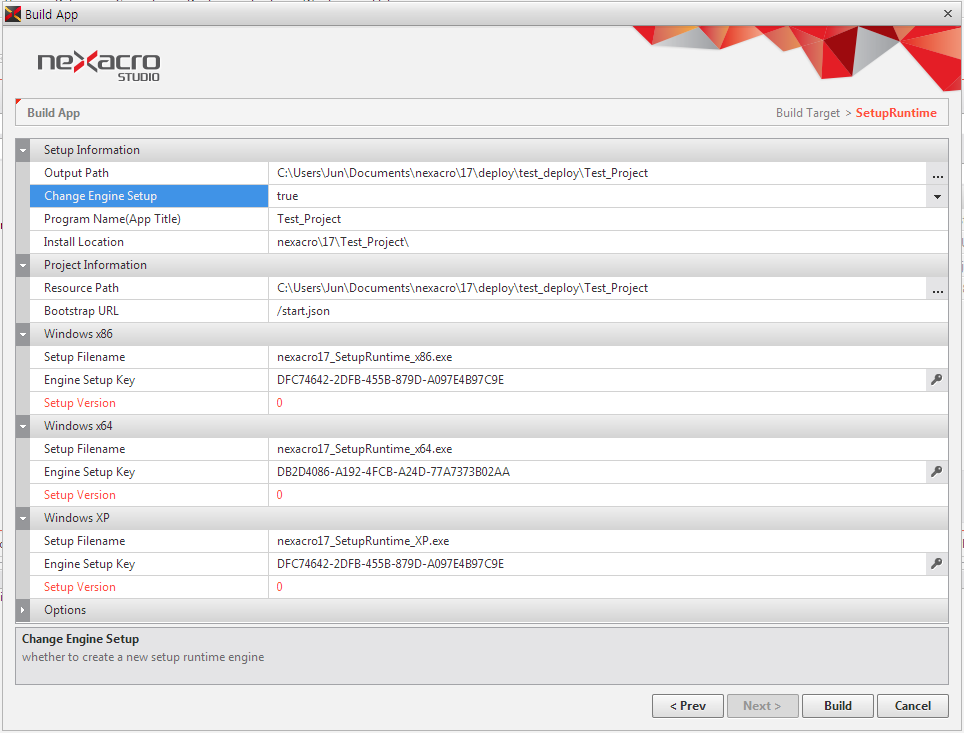The image size is (964, 733).
Task: Click the Bootstrap URL value field
Action: pyautogui.click(x=600, y=311)
